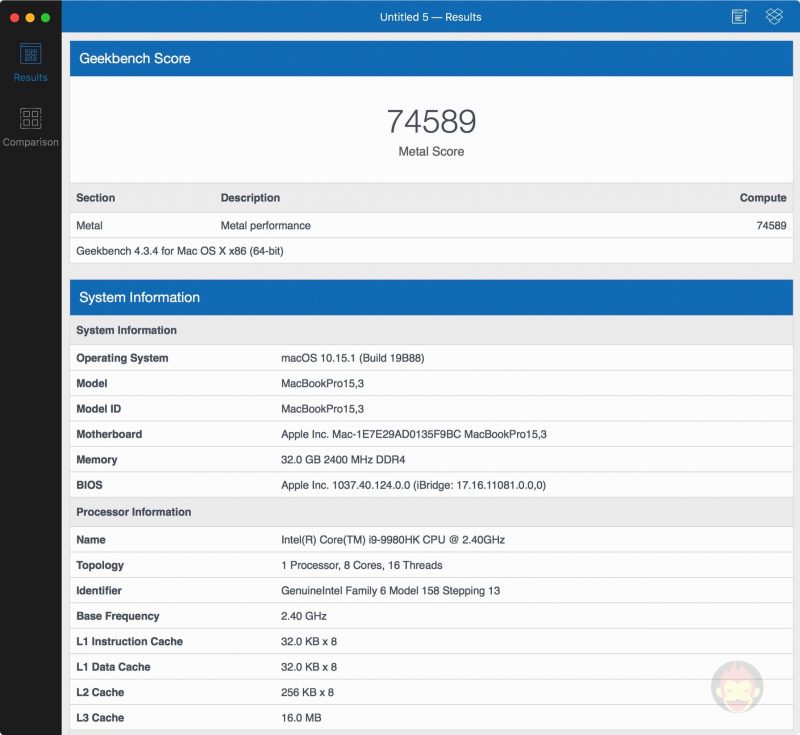Image resolution: width=800 pixels, height=735 pixels.
Task: Click the Untitled 5 — Results title bar
Action: [430, 16]
